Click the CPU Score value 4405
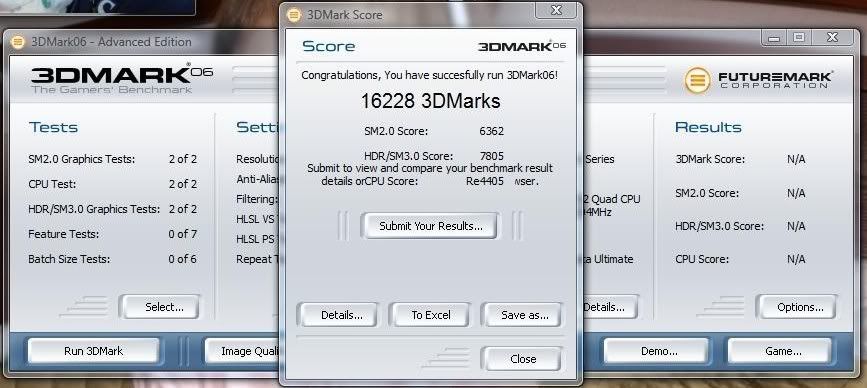 tap(492, 181)
